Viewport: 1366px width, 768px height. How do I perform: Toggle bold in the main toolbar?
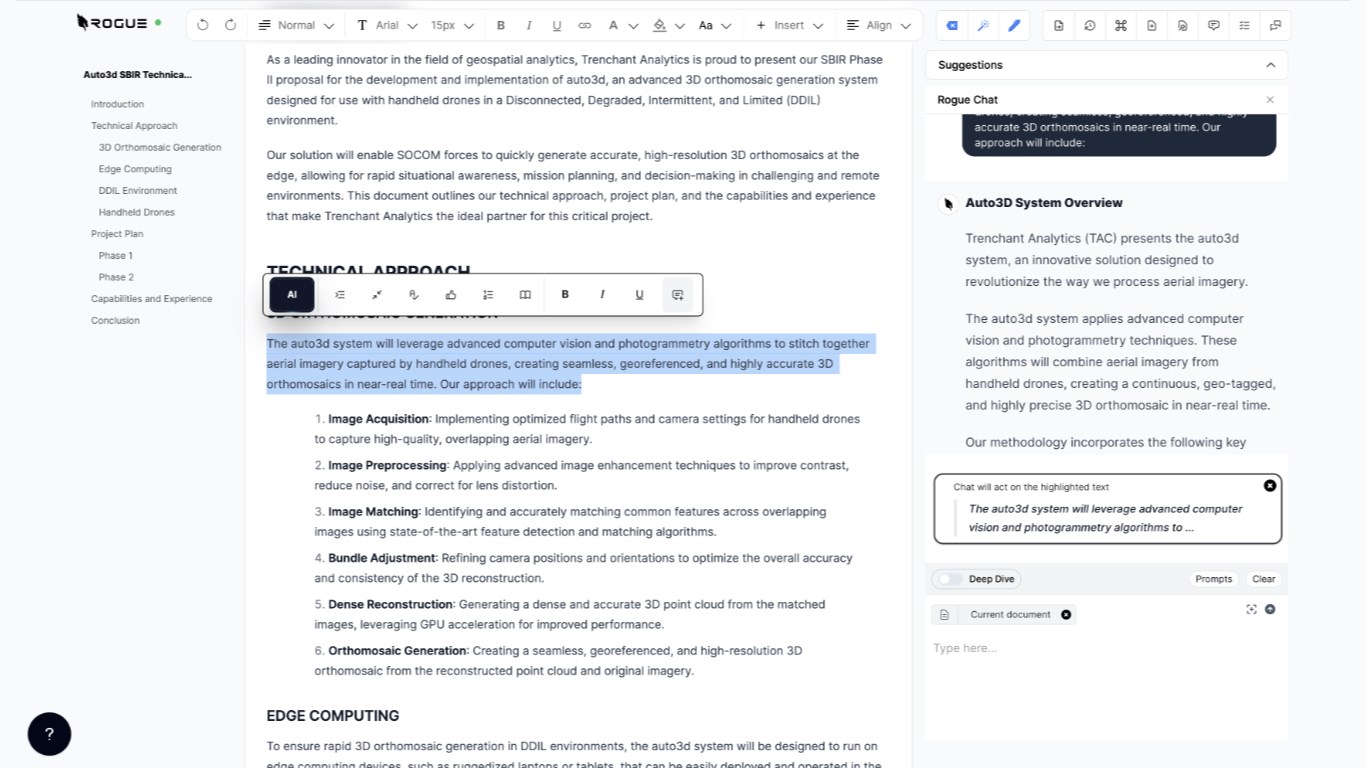click(501, 25)
